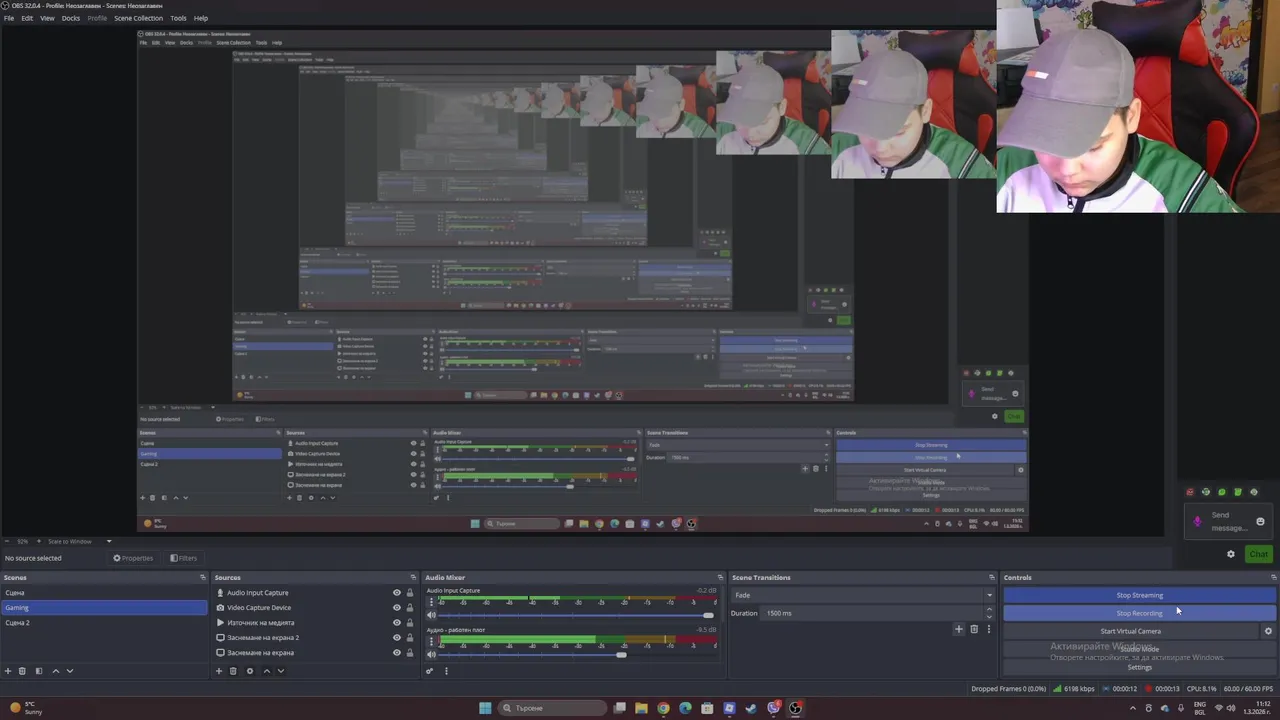The image size is (1280, 720).
Task: Open the Audio Mixer options menu
Action: (446, 671)
